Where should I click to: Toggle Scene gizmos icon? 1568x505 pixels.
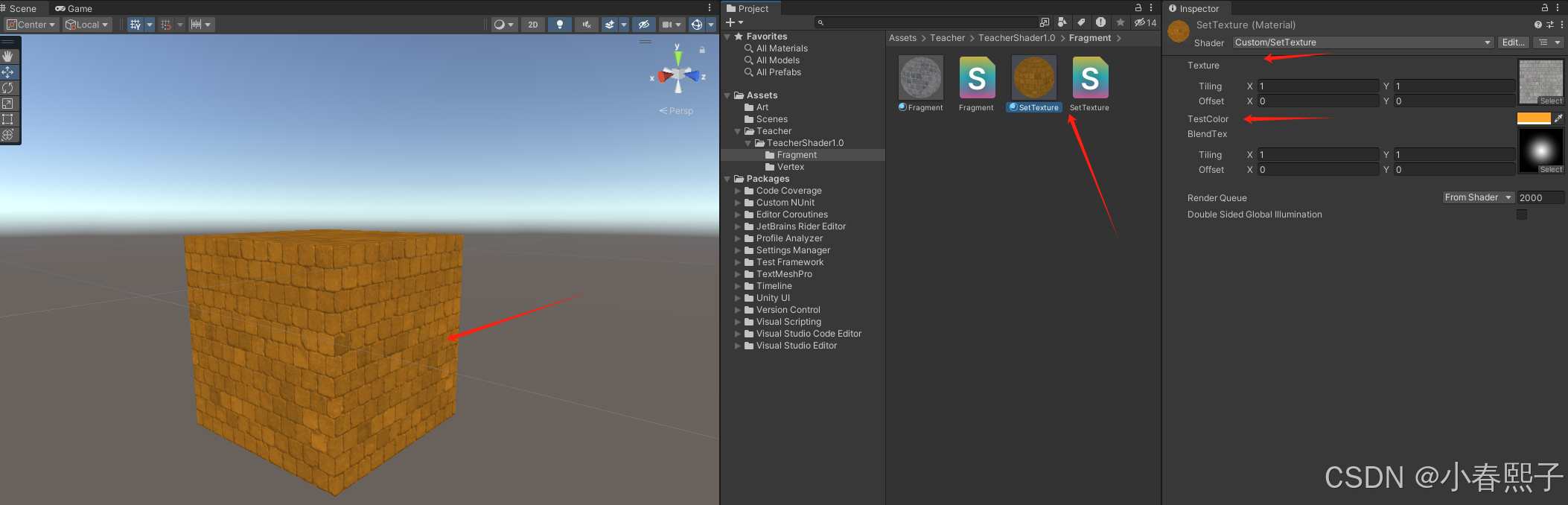pos(697,25)
